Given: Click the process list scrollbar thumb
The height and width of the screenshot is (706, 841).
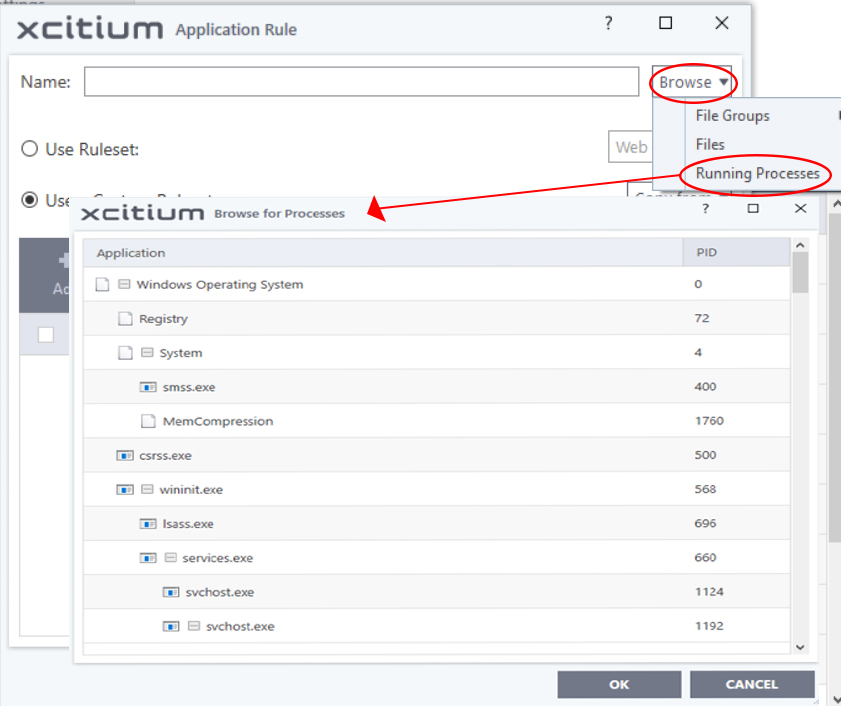Looking at the screenshot, I should click(800, 273).
